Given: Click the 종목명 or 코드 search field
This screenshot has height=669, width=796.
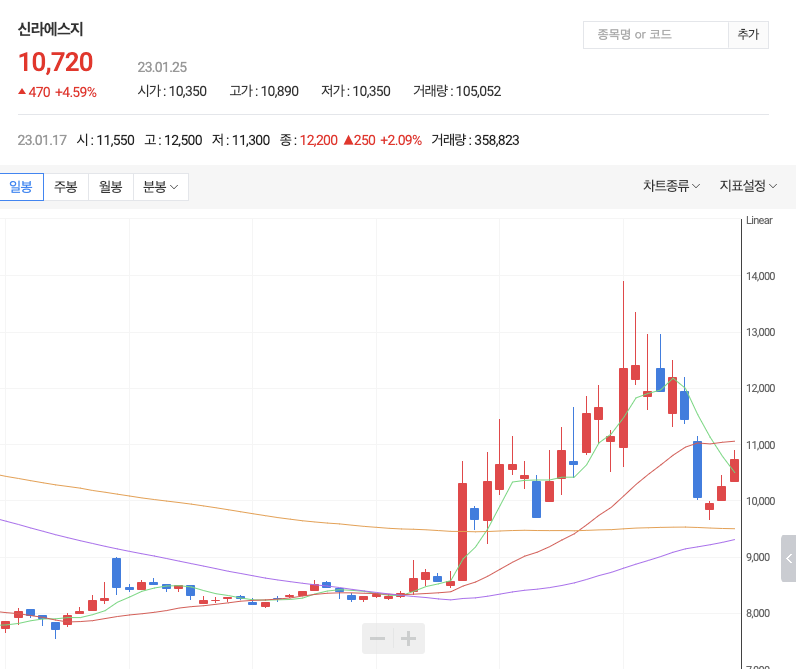Looking at the screenshot, I should click(656, 35).
